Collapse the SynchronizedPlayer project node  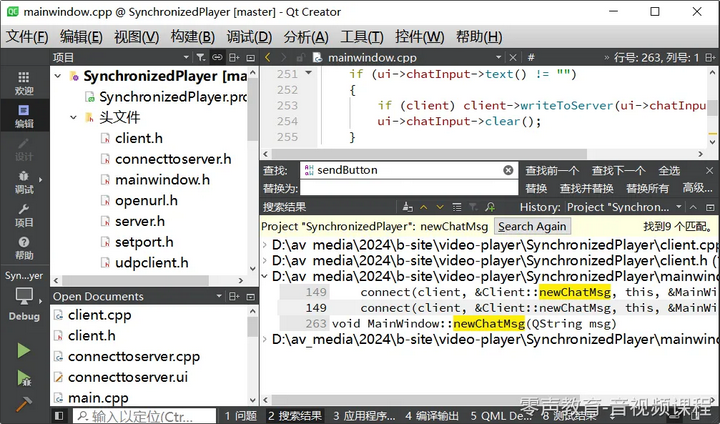(x=58, y=76)
